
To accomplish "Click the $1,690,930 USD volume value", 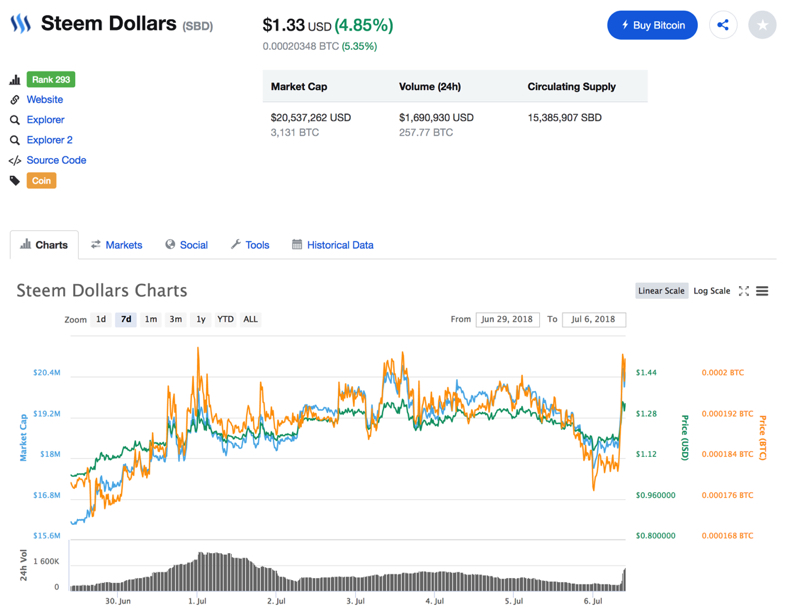I will coord(436,118).
